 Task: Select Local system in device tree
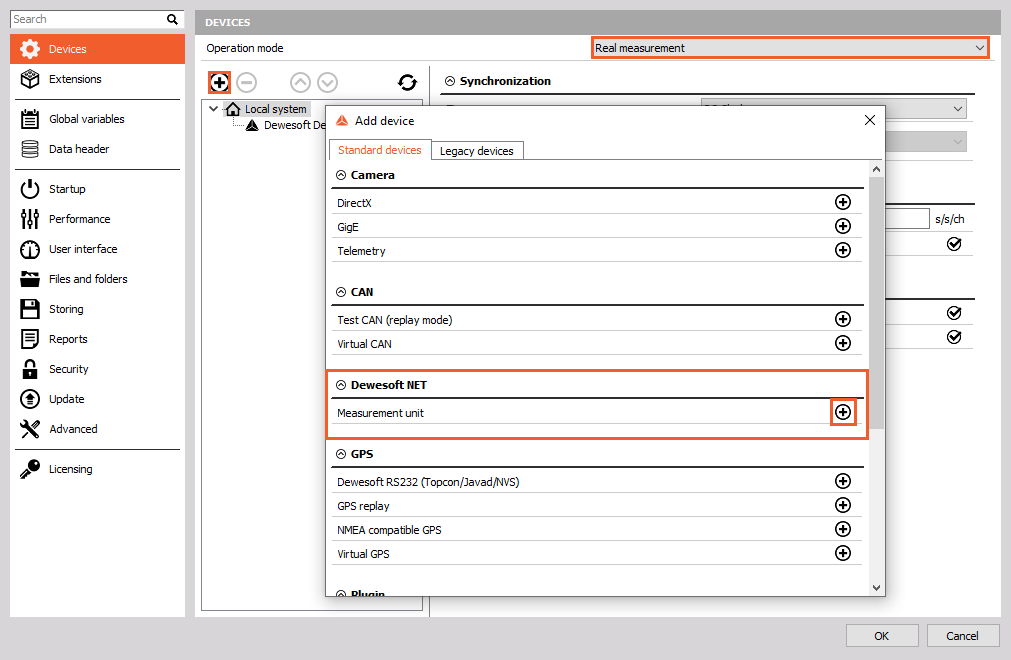click(275, 110)
